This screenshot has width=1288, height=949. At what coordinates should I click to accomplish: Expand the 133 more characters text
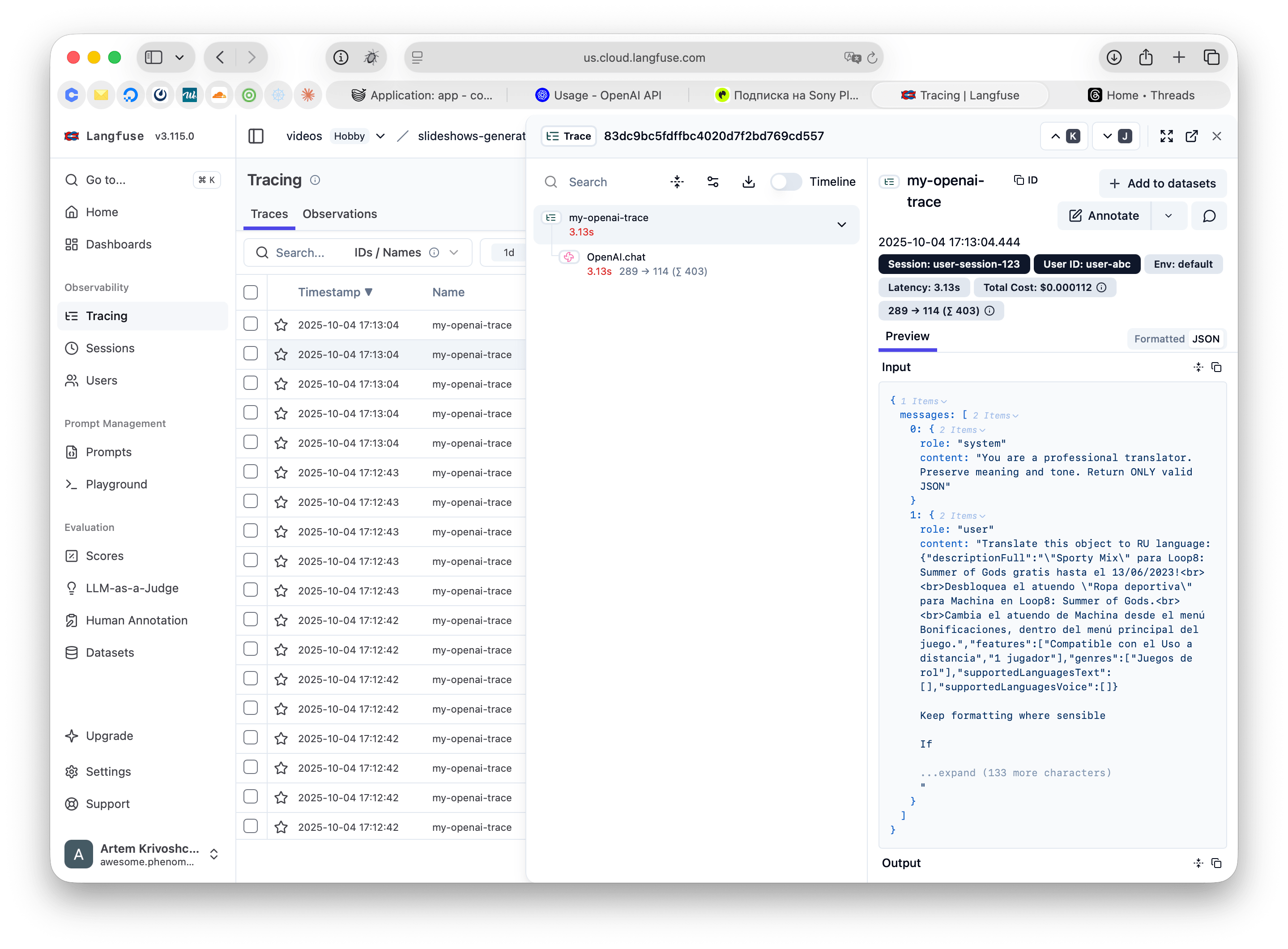point(1015,773)
